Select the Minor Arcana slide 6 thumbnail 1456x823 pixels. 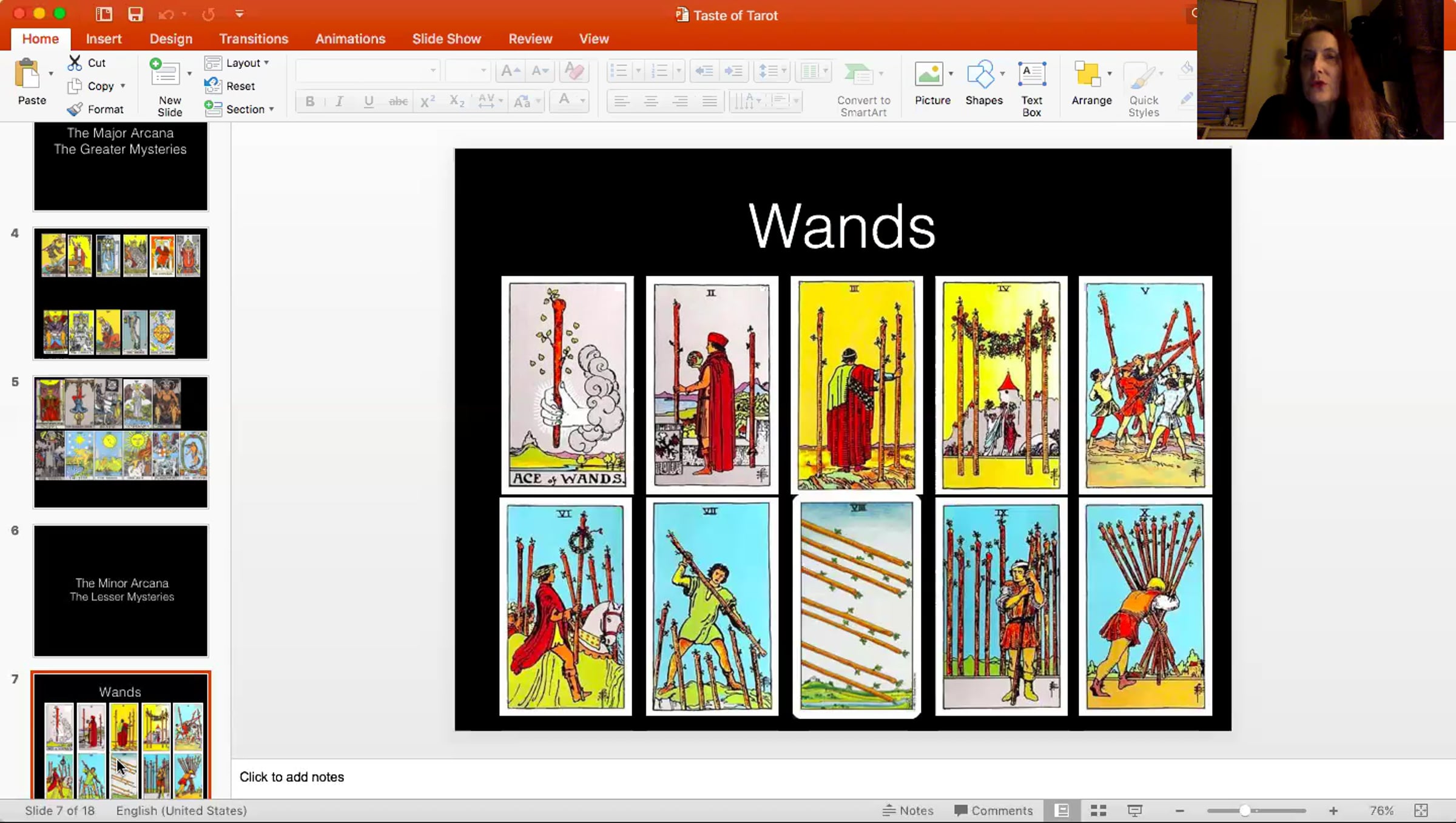pyautogui.click(x=121, y=590)
